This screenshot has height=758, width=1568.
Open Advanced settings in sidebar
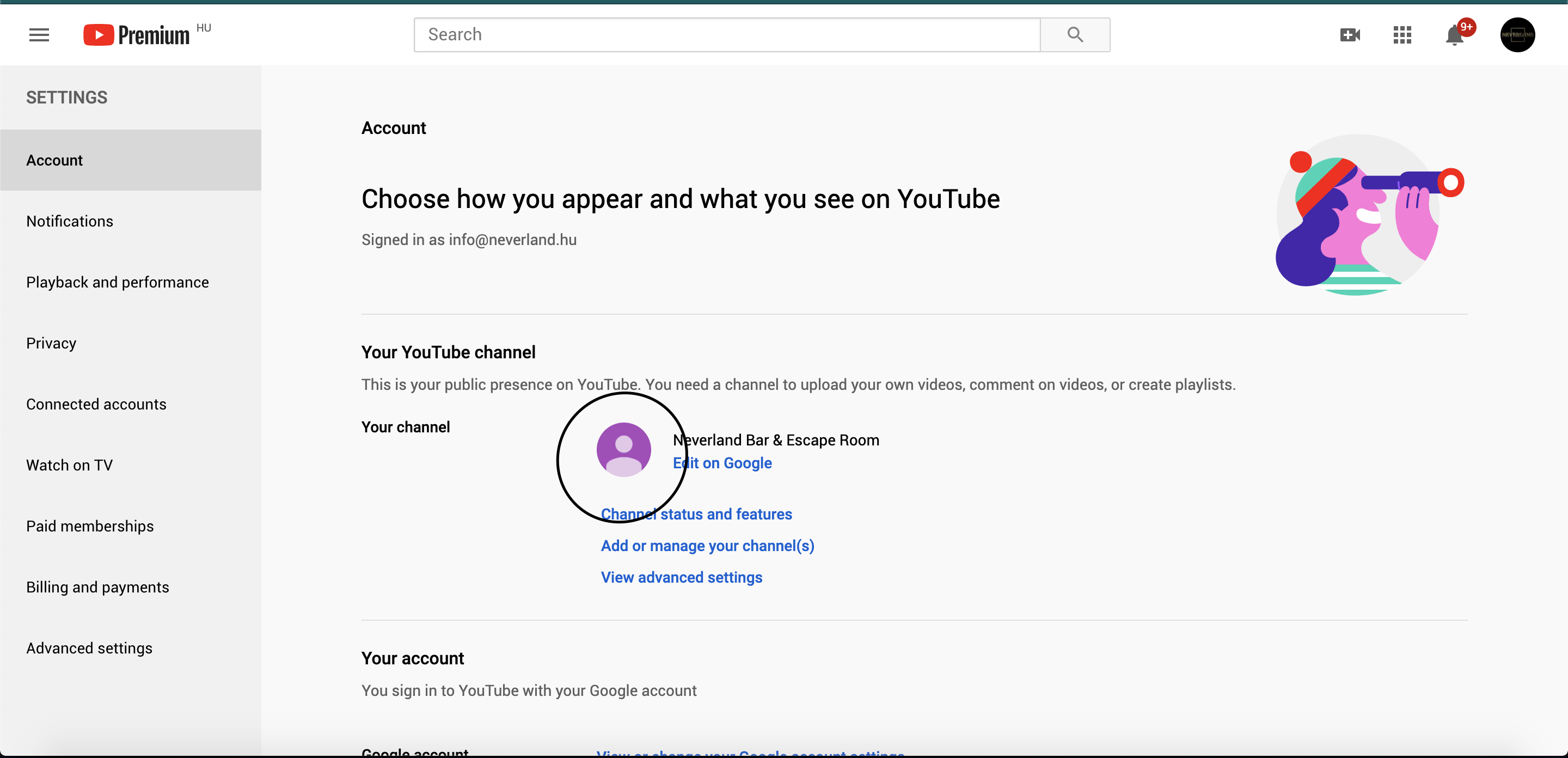tap(89, 647)
